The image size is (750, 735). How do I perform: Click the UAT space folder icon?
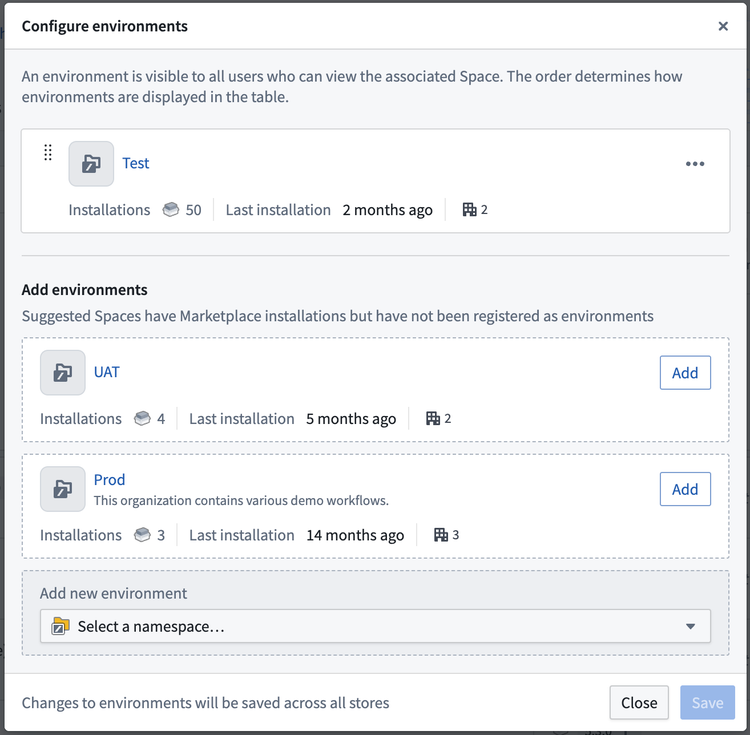point(62,373)
